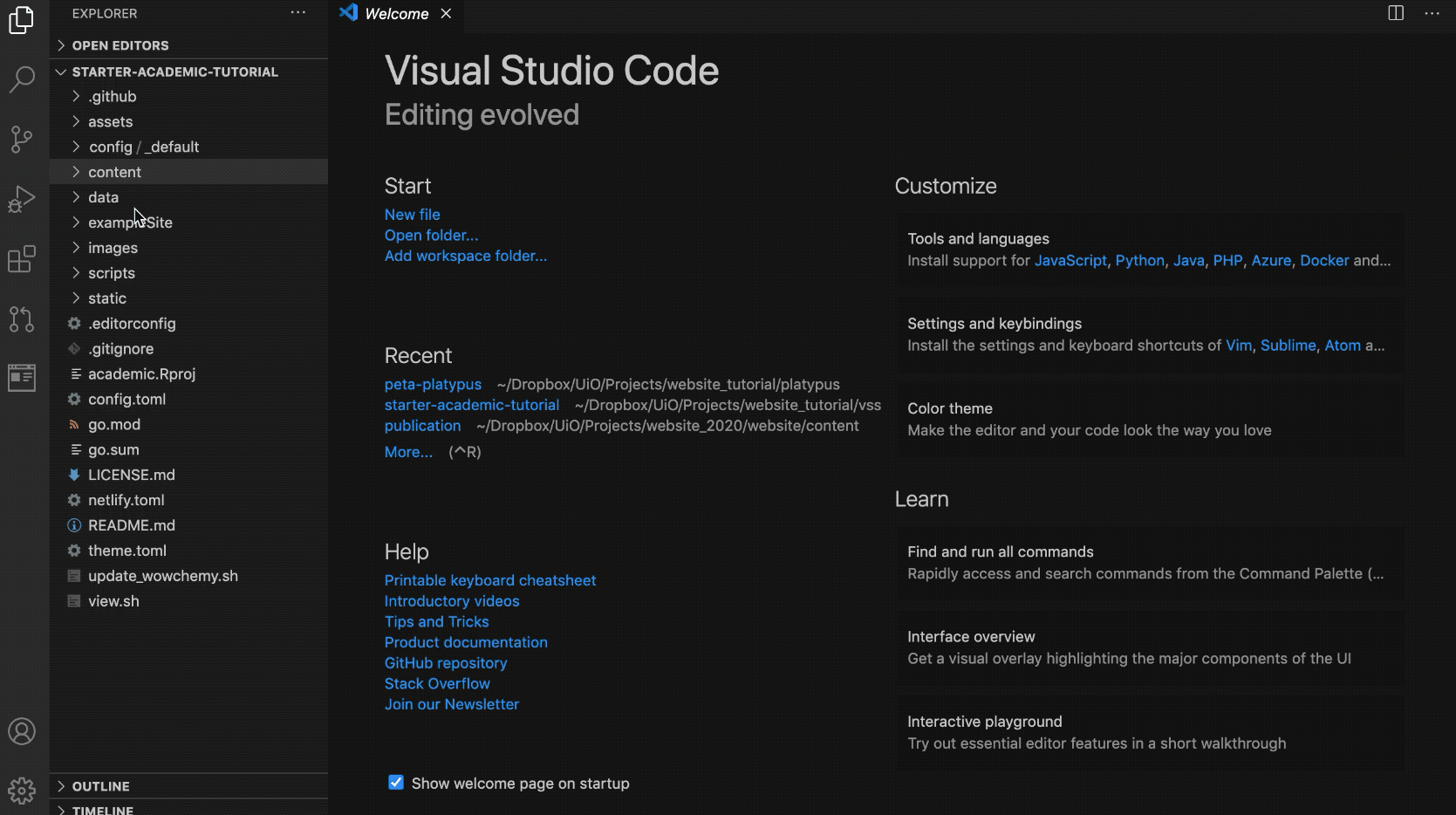Open the Explorer view in activity bar
Screen dimensions: 1456x815
pyautogui.click(x=22, y=19)
